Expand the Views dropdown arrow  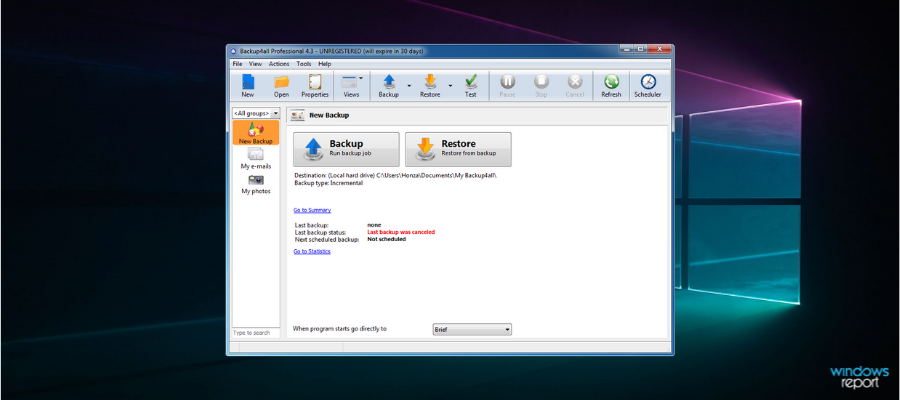(361, 78)
